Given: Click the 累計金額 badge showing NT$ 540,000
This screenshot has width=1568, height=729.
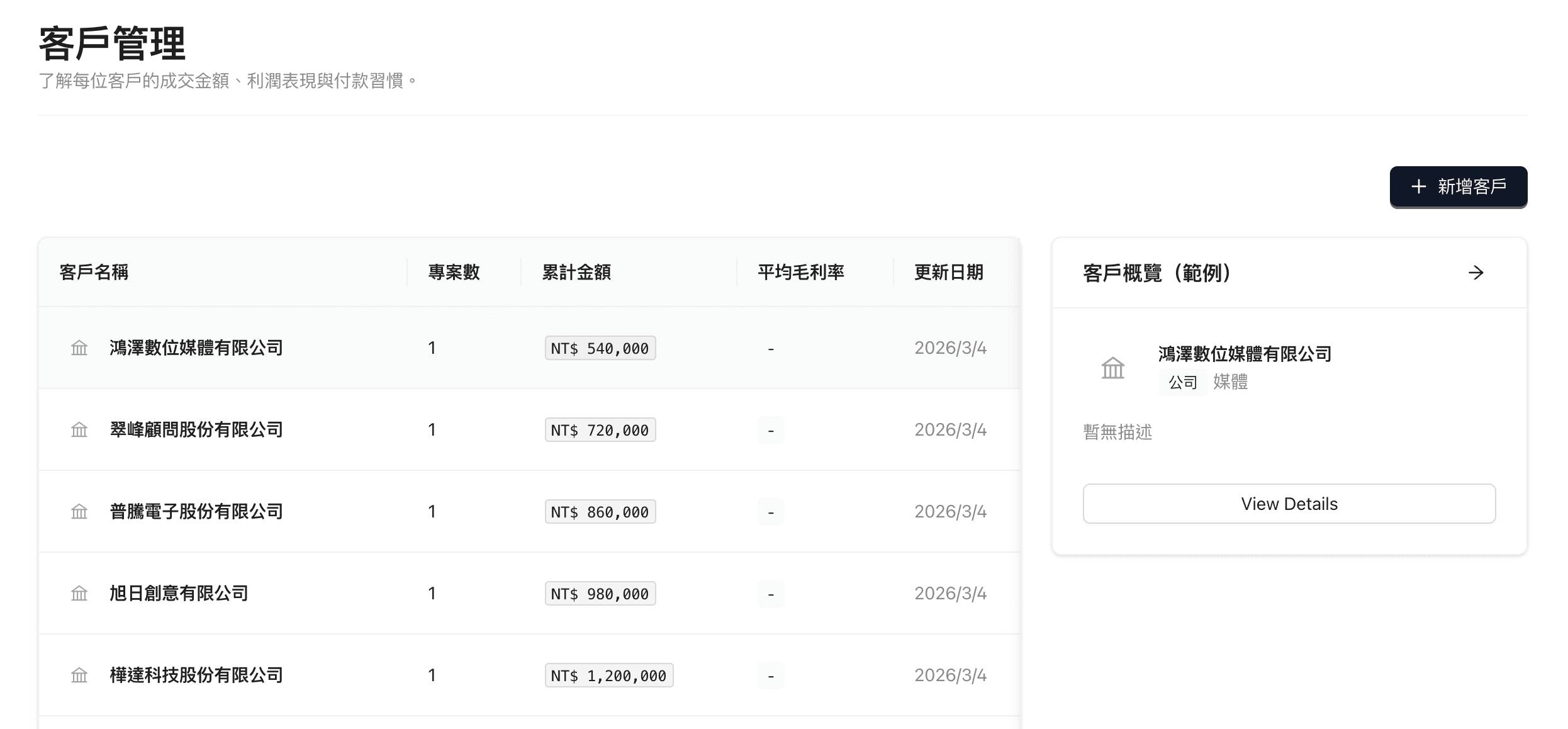Looking at the screenshot, I should (600, 348).
